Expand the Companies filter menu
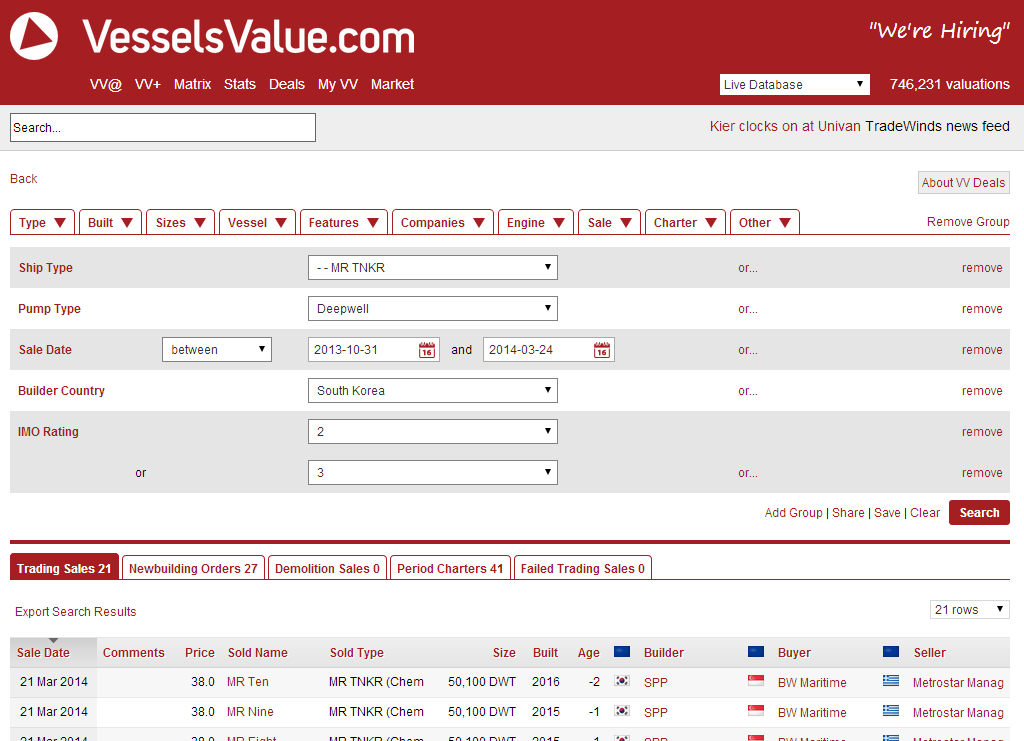 443,223
